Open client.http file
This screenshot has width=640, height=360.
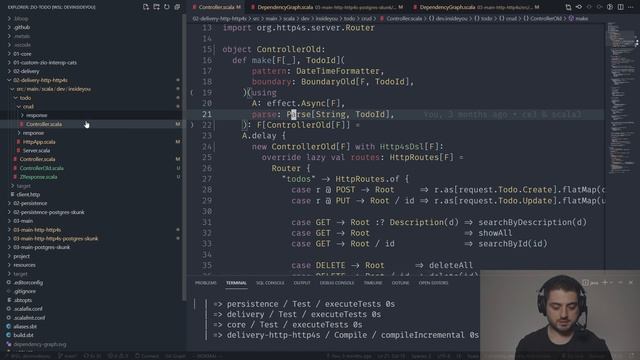click(28, 195)
